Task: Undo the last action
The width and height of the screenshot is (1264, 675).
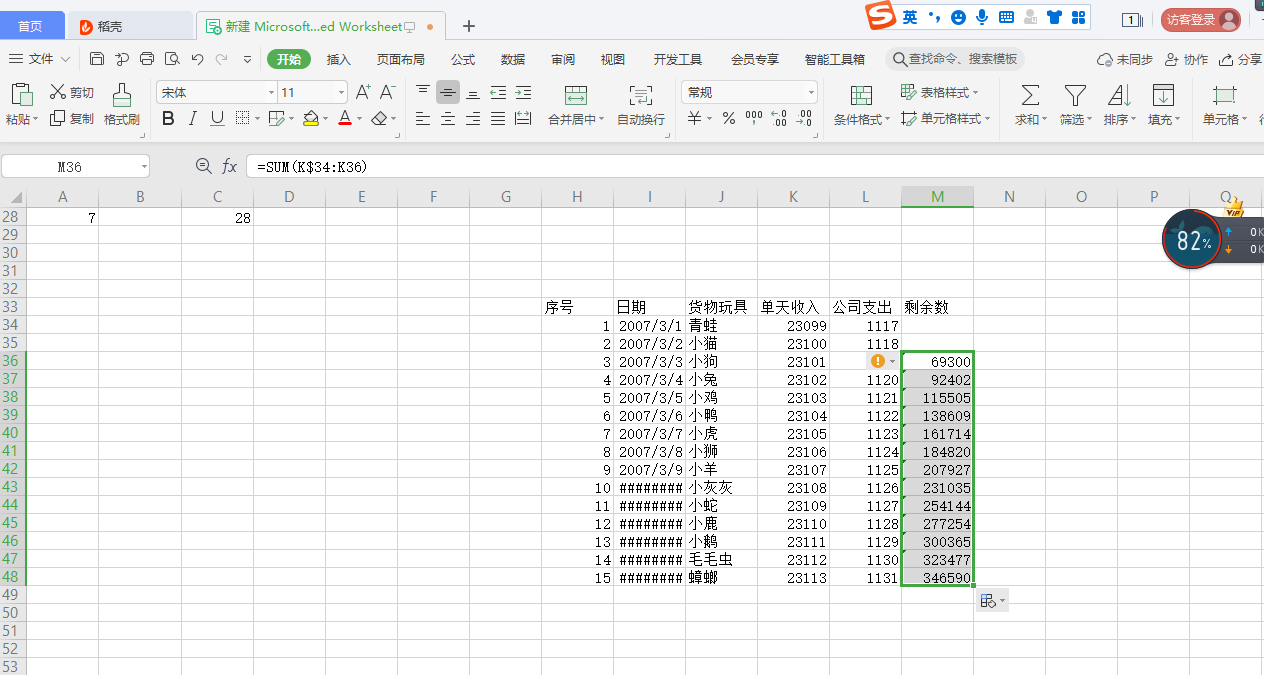Action: point(197,59)
